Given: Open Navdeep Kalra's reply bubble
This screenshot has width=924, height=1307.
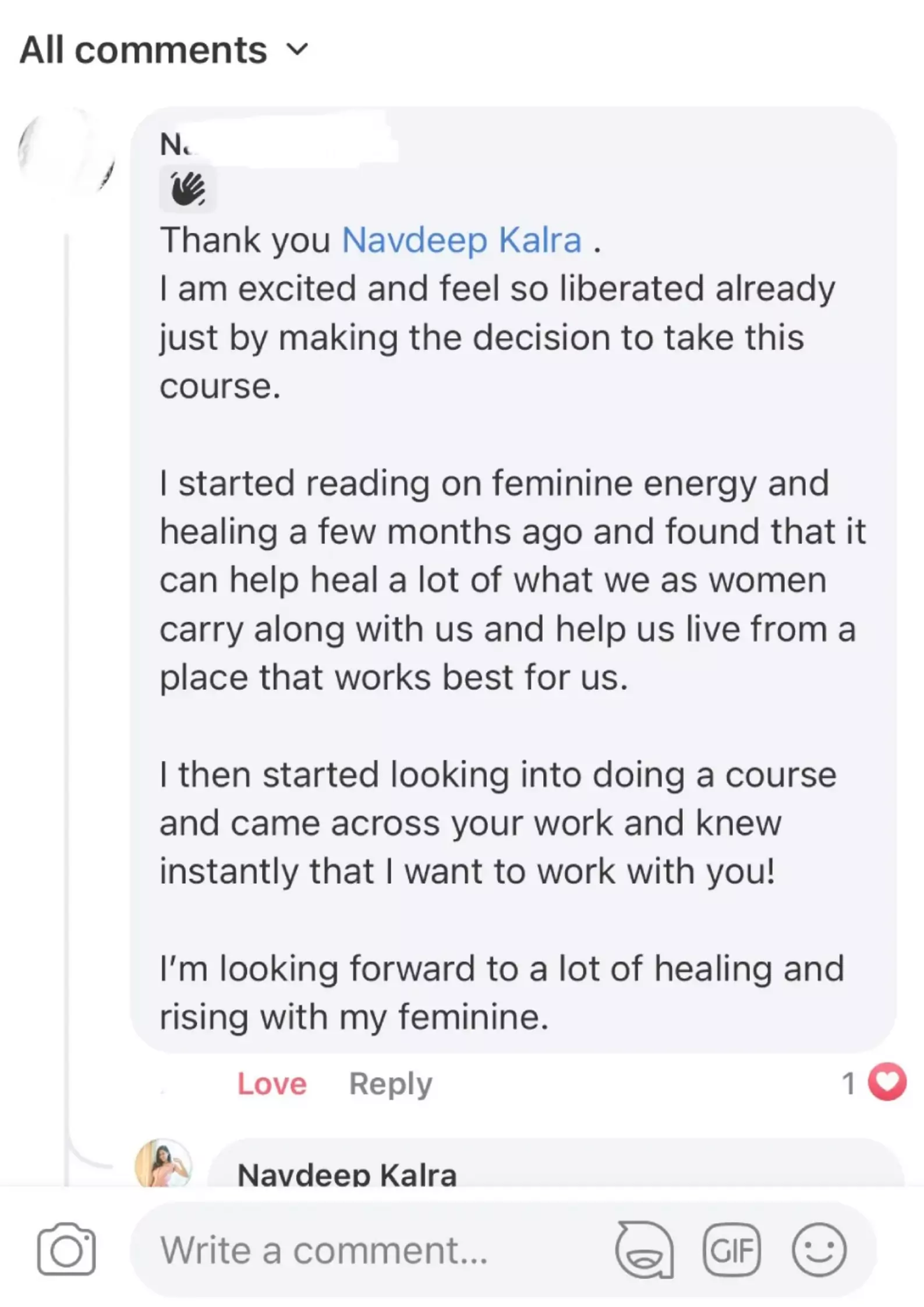Looking at the screenshot, I should click(x=556, y=1162).
